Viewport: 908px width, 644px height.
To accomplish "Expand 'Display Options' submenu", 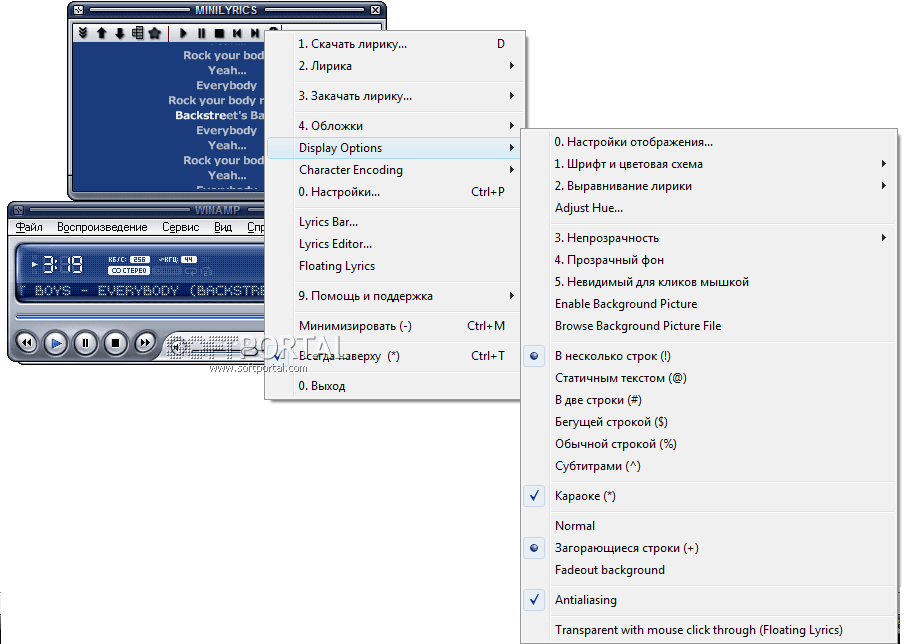I will 394,148.
